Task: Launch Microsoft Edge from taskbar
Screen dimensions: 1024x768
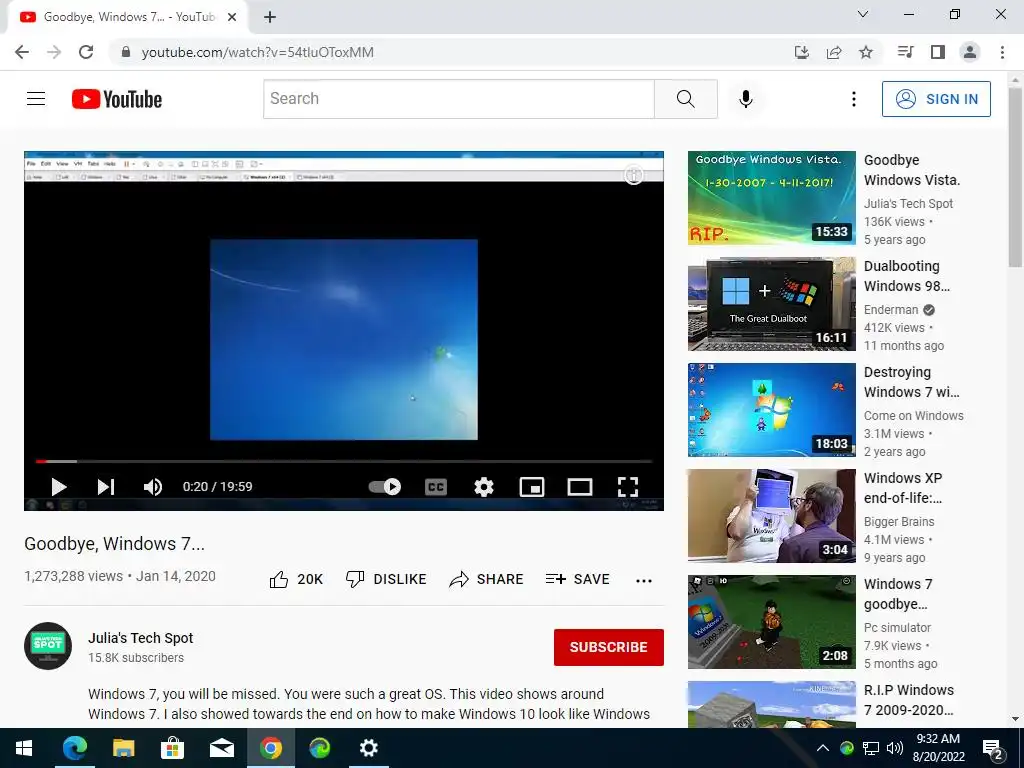Action: coord(74,748)
